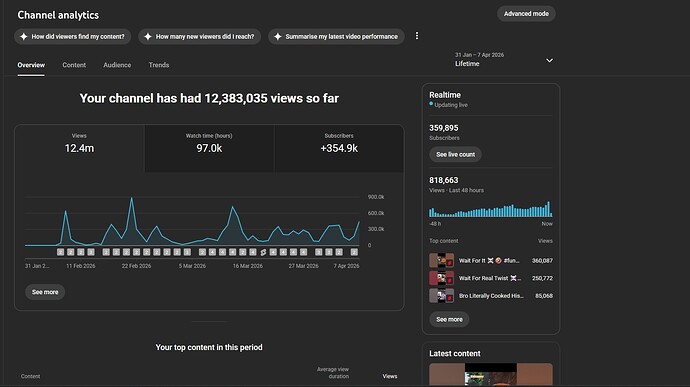This screenshot has width=690, height=387.
Task: Click the 900.0k axis label
Action: coord(376,197)
